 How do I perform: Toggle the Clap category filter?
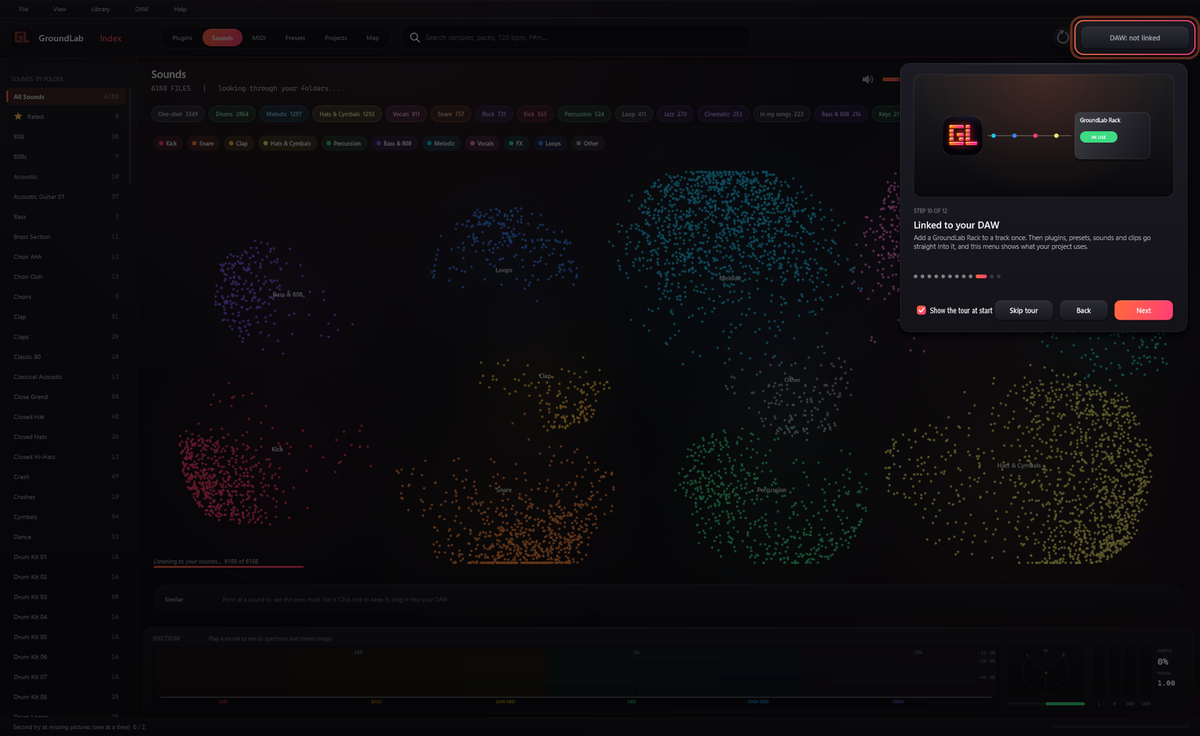tap(238, 144)
